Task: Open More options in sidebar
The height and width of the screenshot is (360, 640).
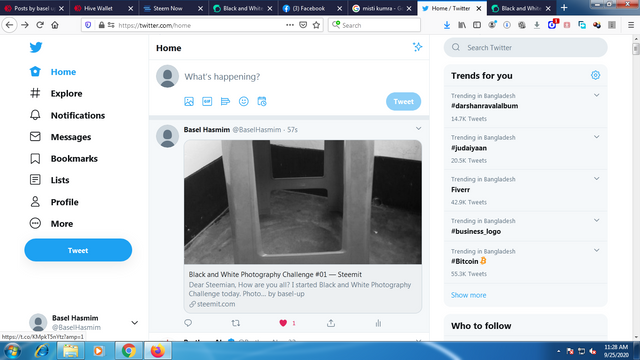Action: point(51,224)
